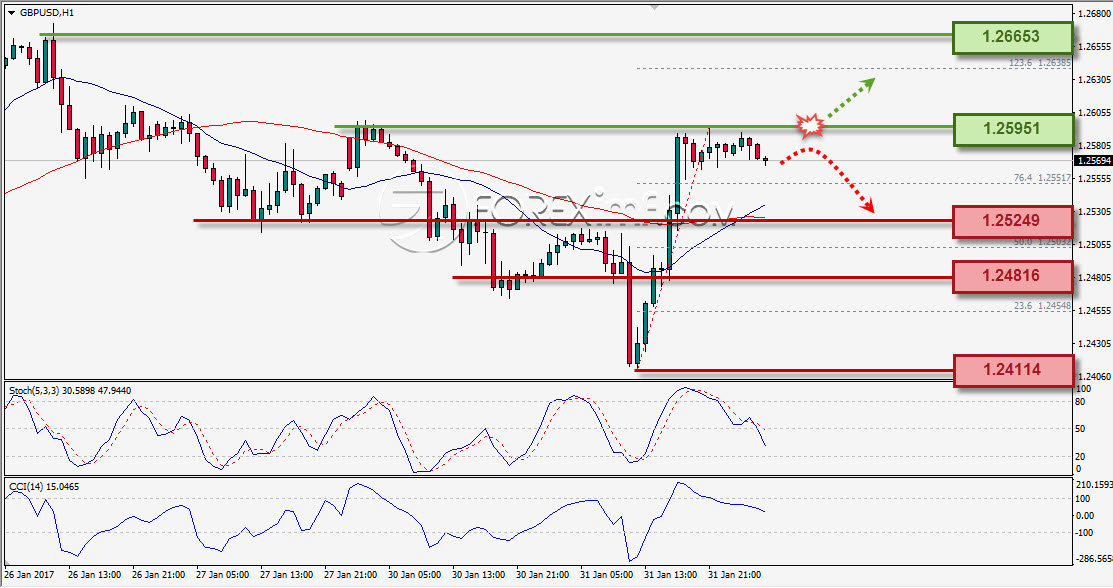This screenshot has height=588, width=1113.
Task: Click the 27 Jan 21:00 time label
Action: (350, 575)
